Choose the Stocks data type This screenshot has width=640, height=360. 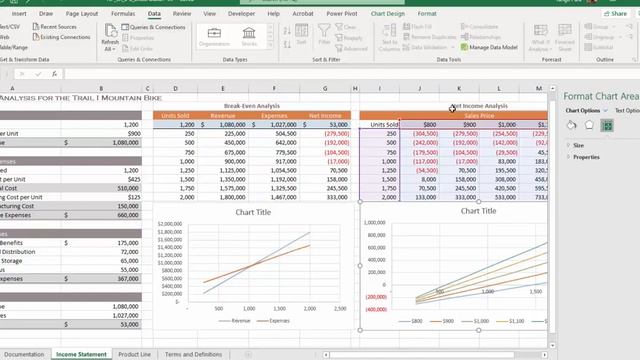pos(249,36)
